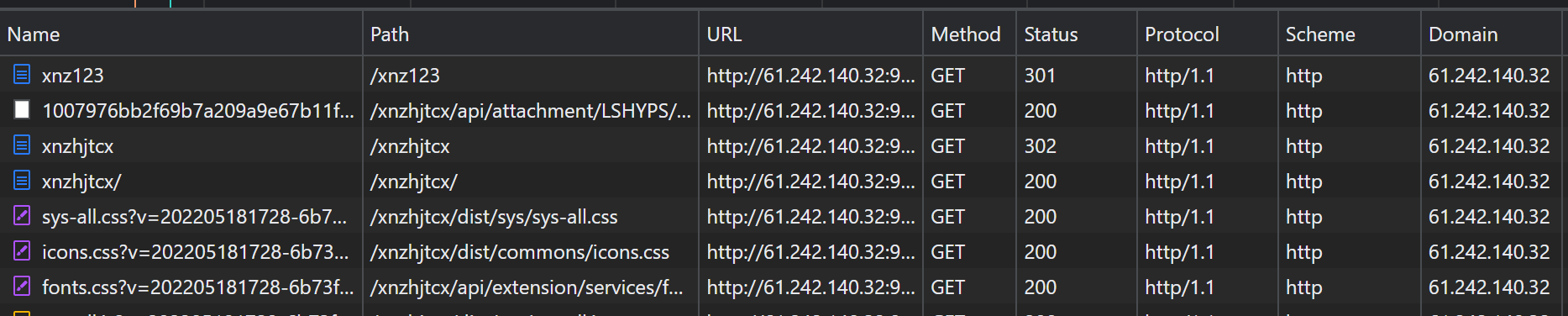Viewport: 1568px width, 316px height.
Task: Select the /xnzhjtcx/dist/sys/sys-all.css path cell
Action: pyautogui.click(x=494, y=217)
